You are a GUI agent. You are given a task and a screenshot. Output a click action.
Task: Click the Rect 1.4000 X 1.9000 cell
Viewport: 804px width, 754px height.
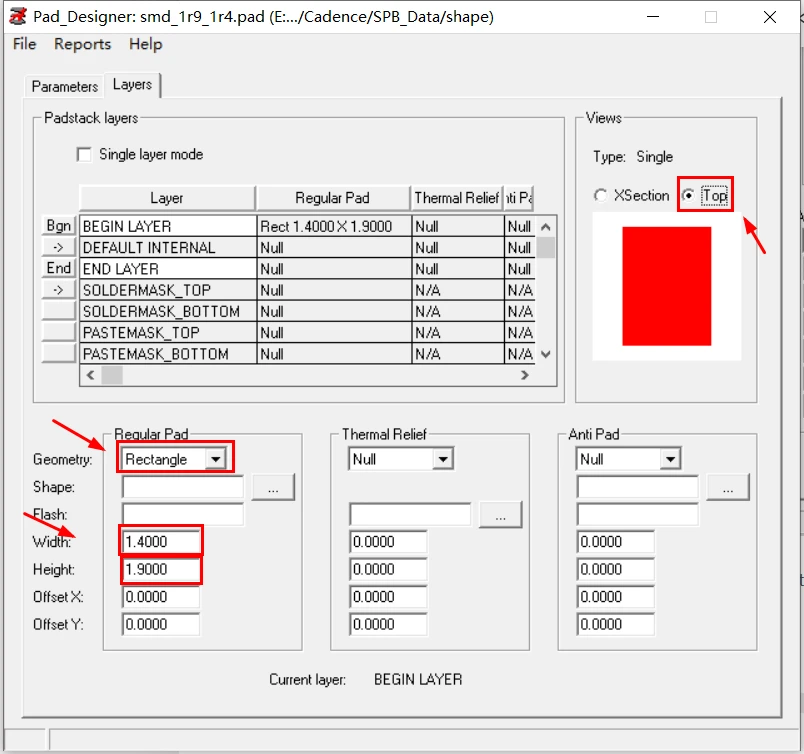(x=334, y=226)
